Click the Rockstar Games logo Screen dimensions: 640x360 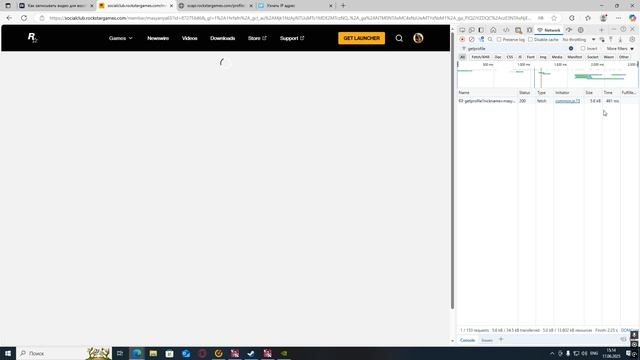[x=32, y=38]
